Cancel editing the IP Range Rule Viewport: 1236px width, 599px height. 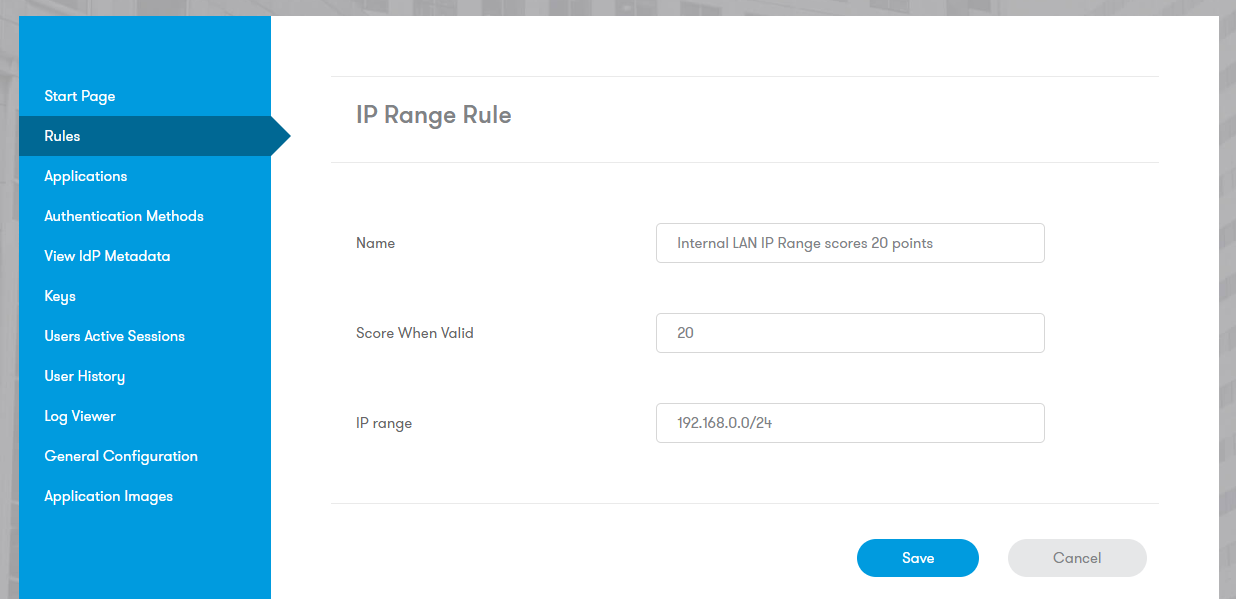[x=1077, y=558]
